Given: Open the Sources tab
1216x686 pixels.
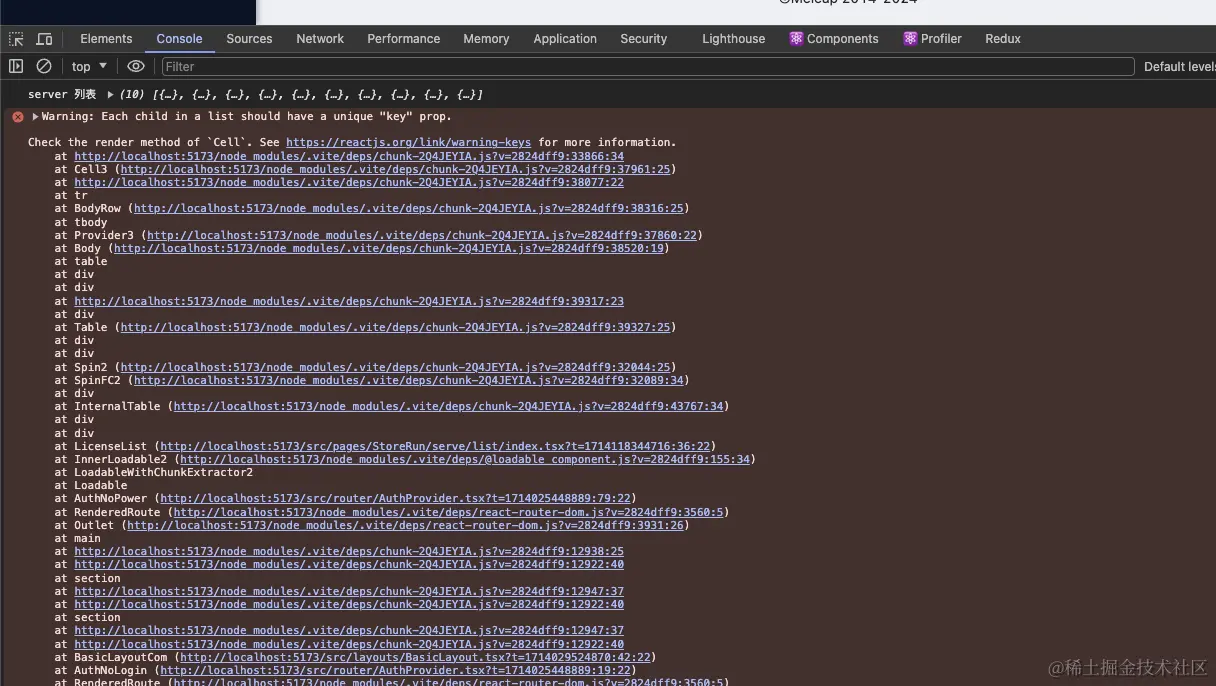Looking at the screenshot, I should [249, 39].
